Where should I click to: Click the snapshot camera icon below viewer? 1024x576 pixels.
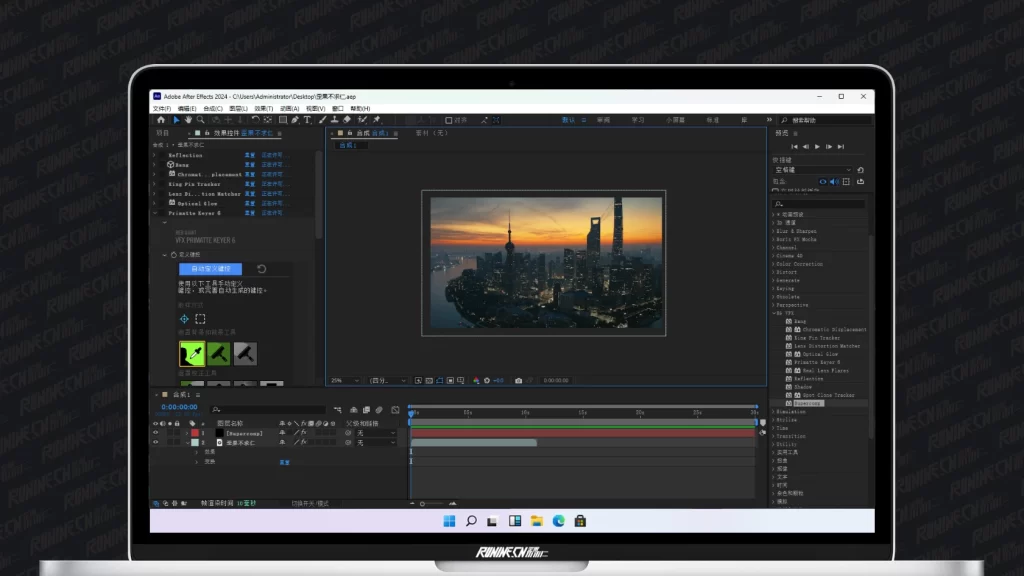pos(518,380)
